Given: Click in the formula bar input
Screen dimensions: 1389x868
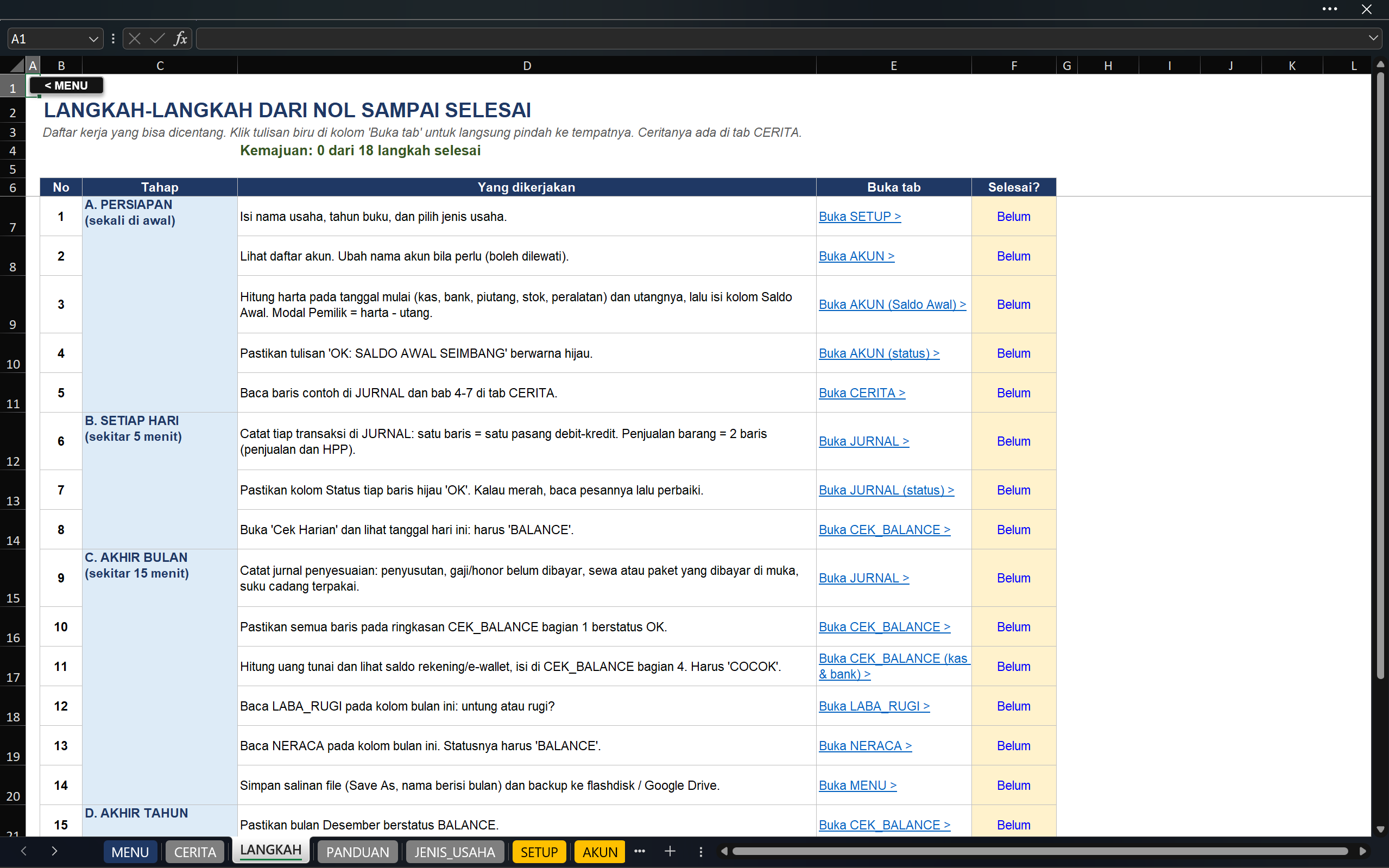Looking at the screenshot, I should [x=781, y=39].
